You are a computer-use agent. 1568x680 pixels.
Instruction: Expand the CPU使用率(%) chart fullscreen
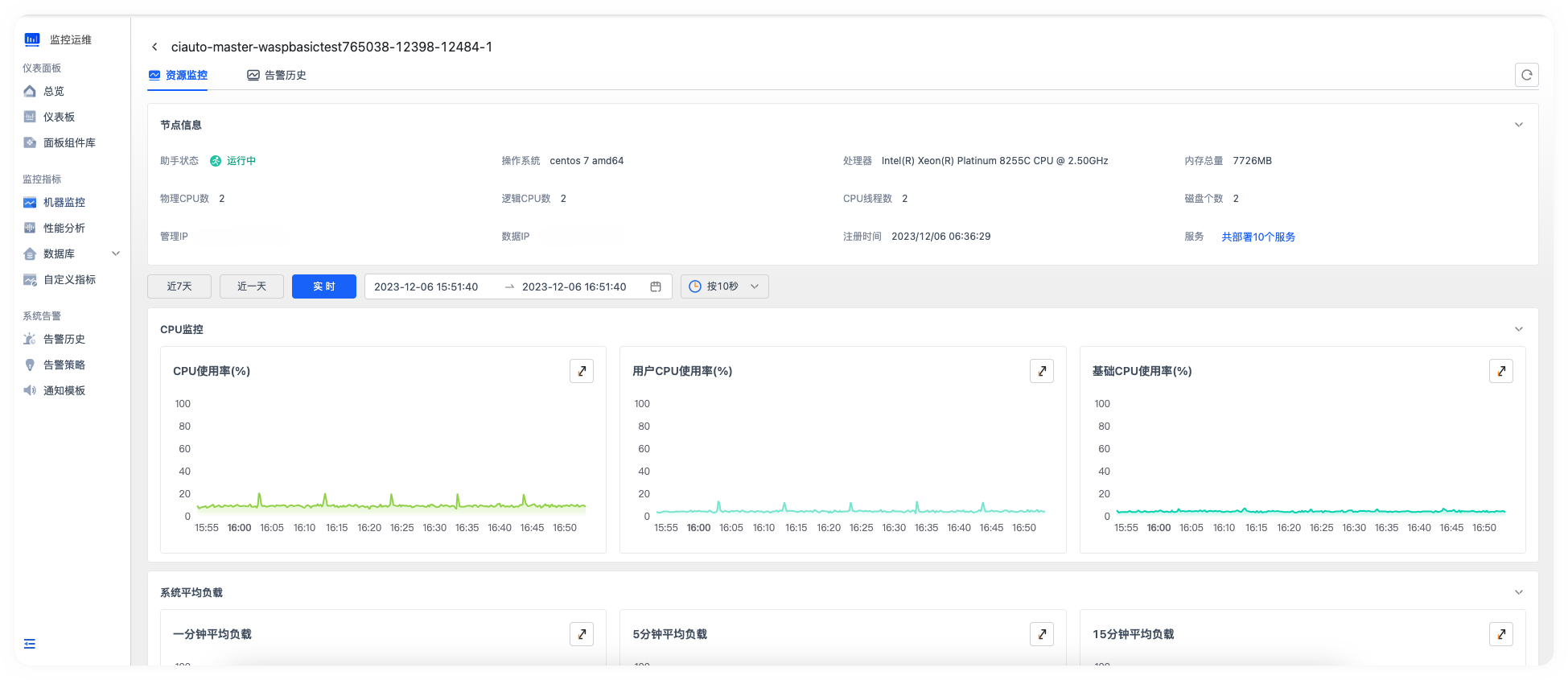point(582,371)
